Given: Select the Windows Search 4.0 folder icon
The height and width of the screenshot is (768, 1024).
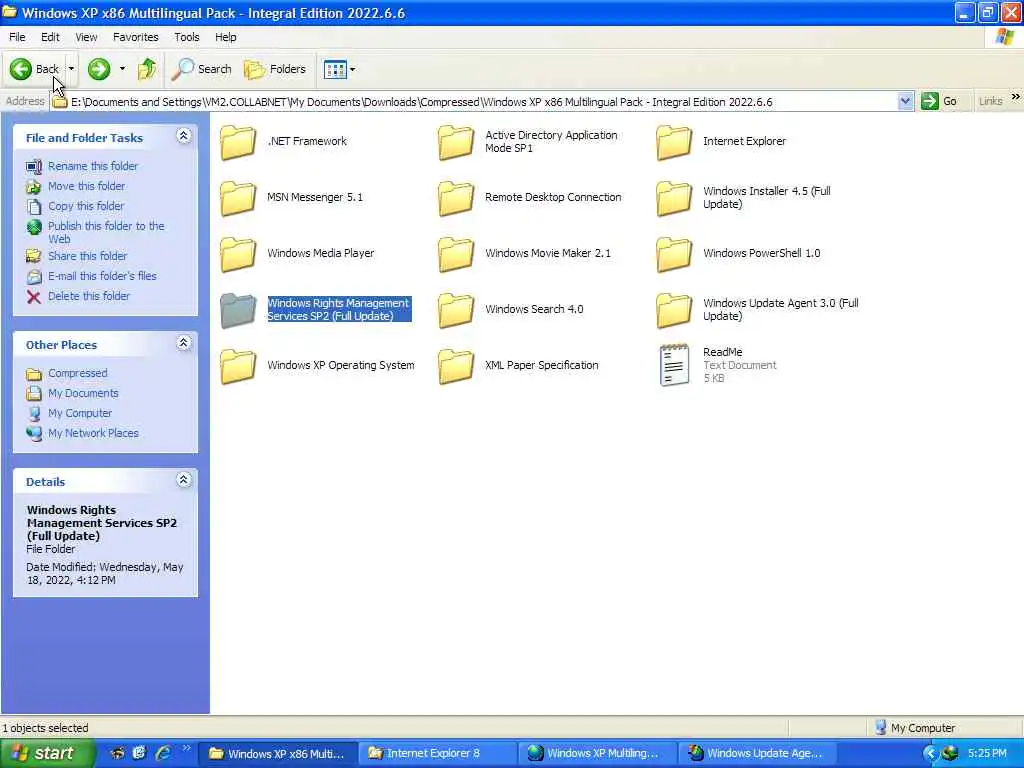Looking at the screenshot, I should pyautogui.click(x=456, y=310).
